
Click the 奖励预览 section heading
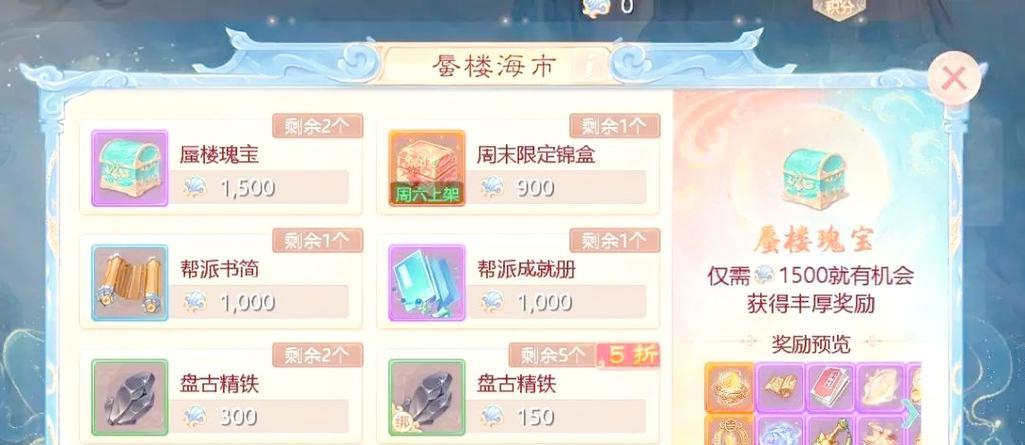(811, 344)
